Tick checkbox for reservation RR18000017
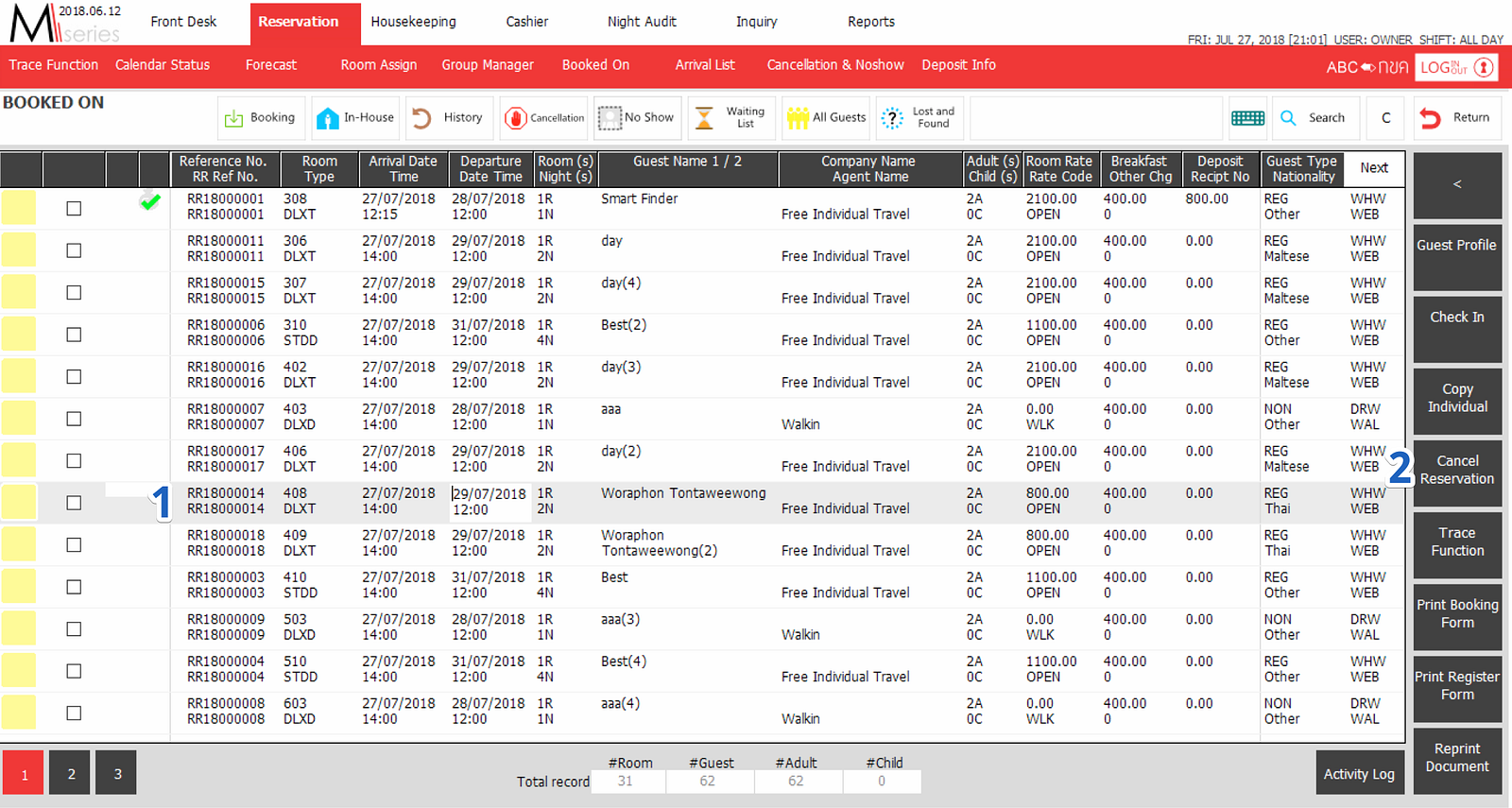Screen dimensions: 1512x808 pyautogui.click(x=74, y=461)
